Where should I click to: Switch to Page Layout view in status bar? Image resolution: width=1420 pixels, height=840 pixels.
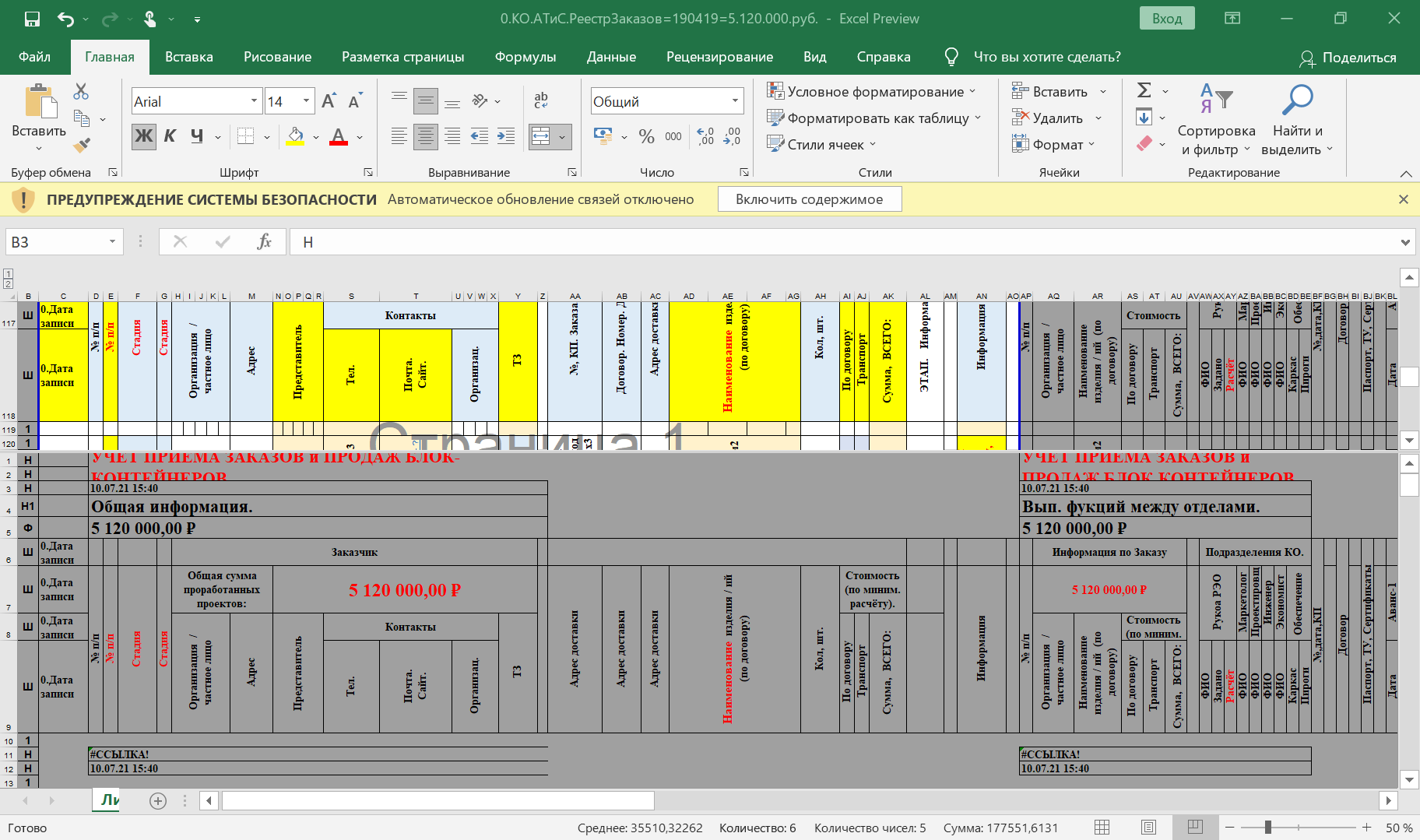[x=1148, y=828]
